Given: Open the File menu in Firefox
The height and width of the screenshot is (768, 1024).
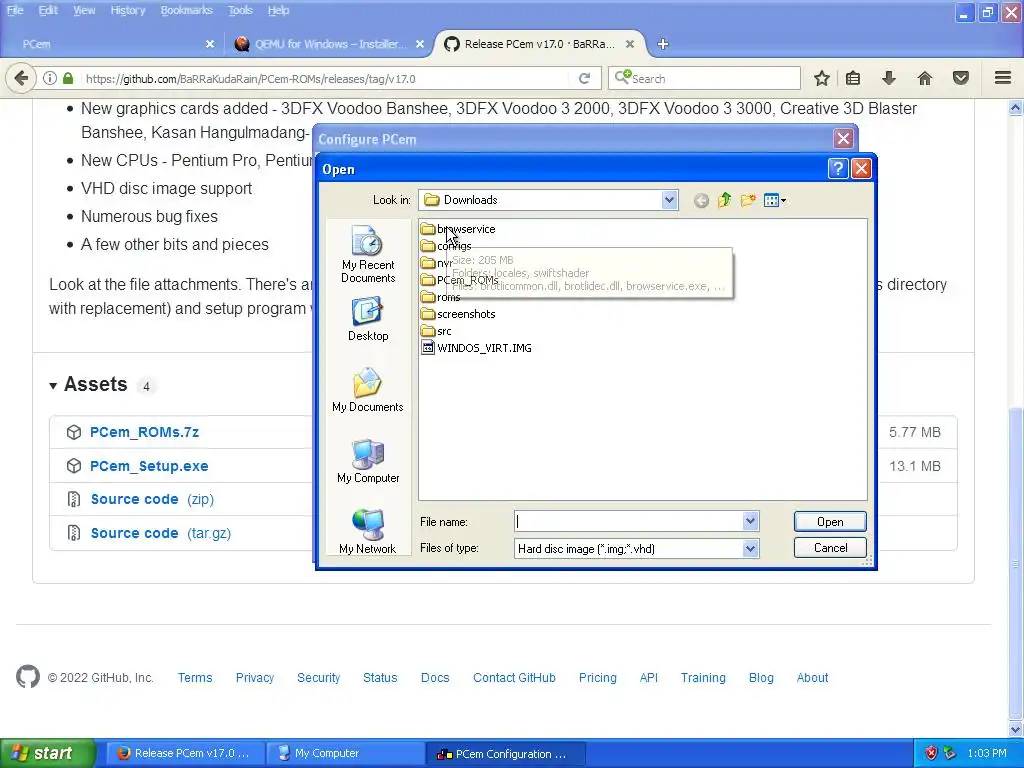Looking at the screenshot, I should pyautogui.click(x=15, y=10).
